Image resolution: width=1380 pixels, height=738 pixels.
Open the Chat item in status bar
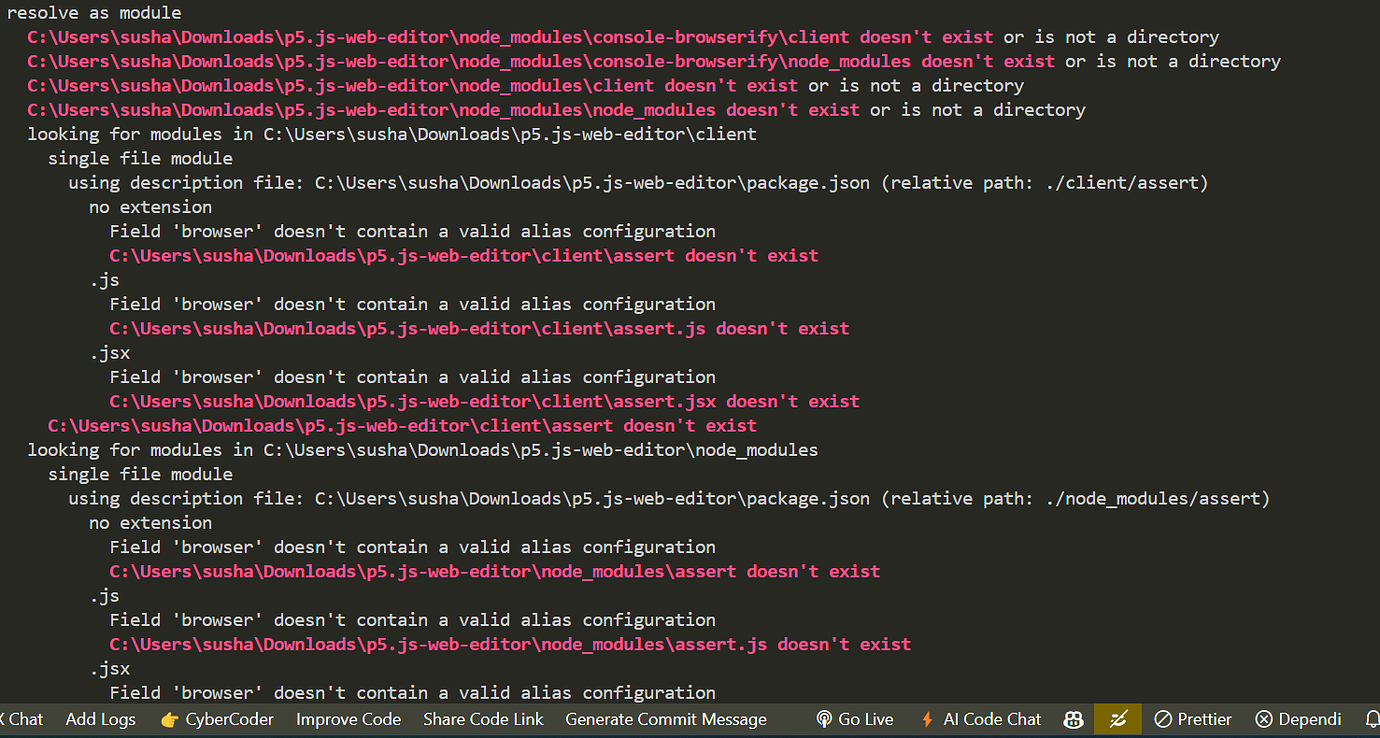click(x=26, y=719)
